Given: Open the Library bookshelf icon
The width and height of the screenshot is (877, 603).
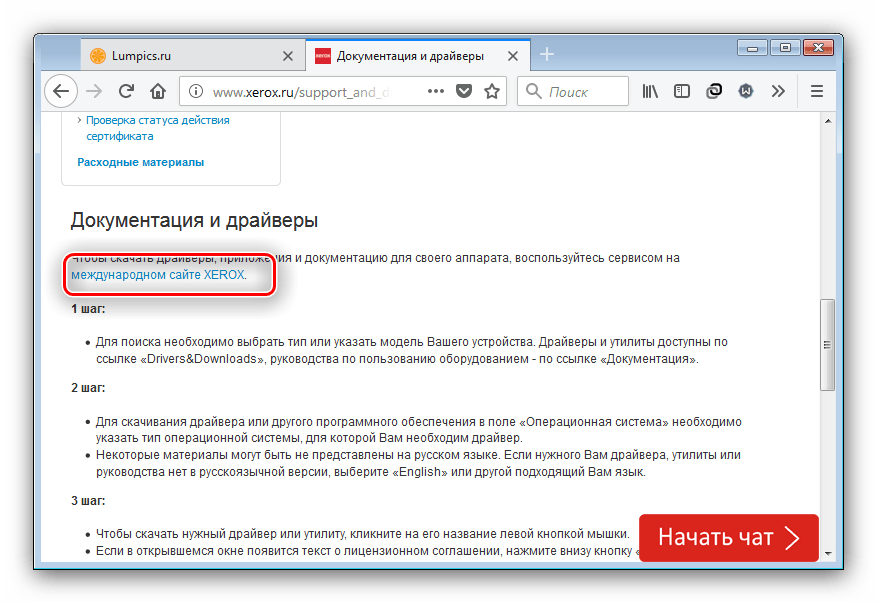Looking at the screenshot, I should pos(651,91).
